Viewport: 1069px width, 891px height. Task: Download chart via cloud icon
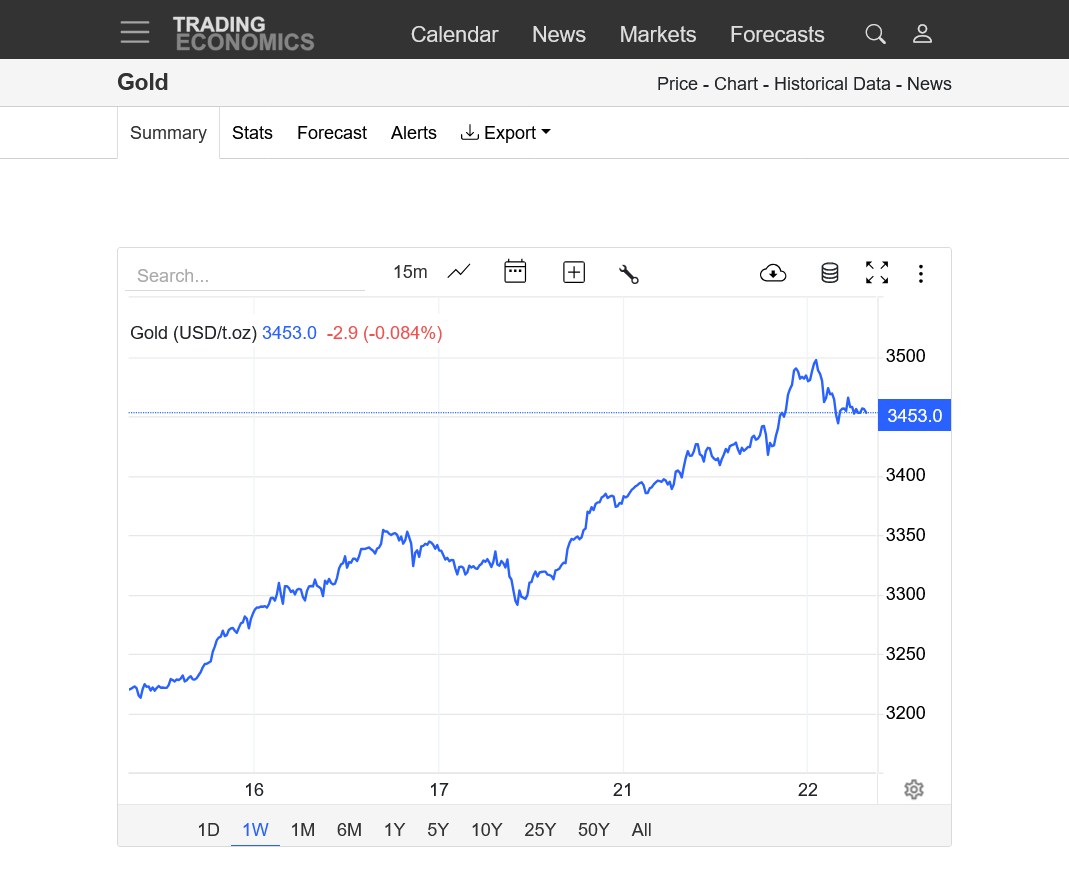pyautogui.click(x=773, y=273)
